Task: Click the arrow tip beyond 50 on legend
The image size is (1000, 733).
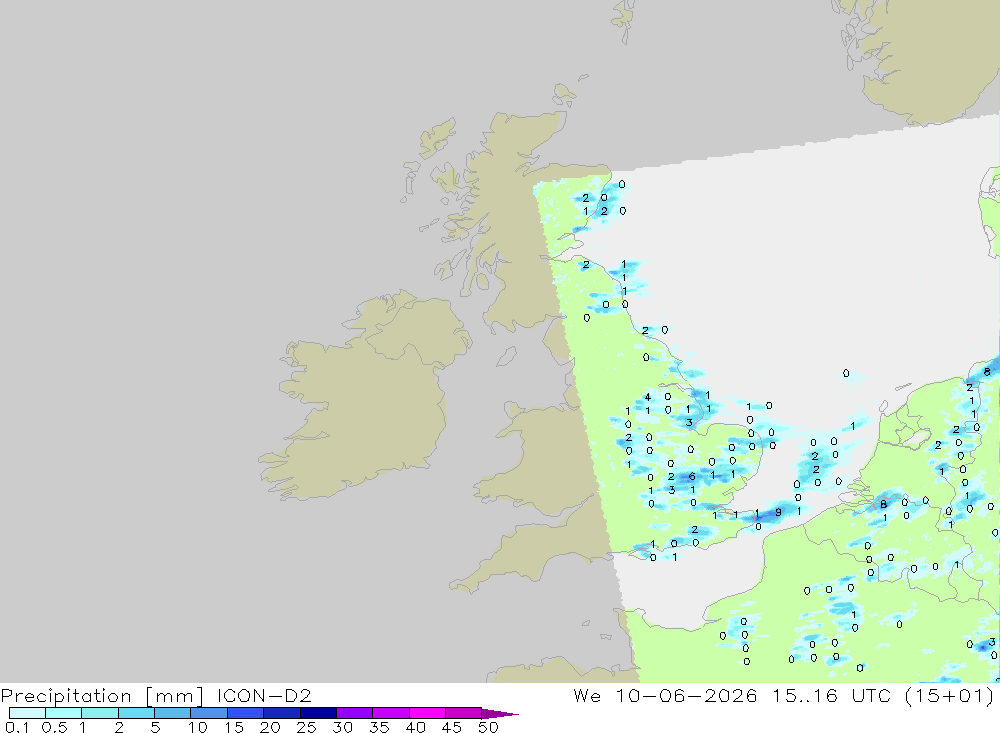Action: (x=501, y=713)
